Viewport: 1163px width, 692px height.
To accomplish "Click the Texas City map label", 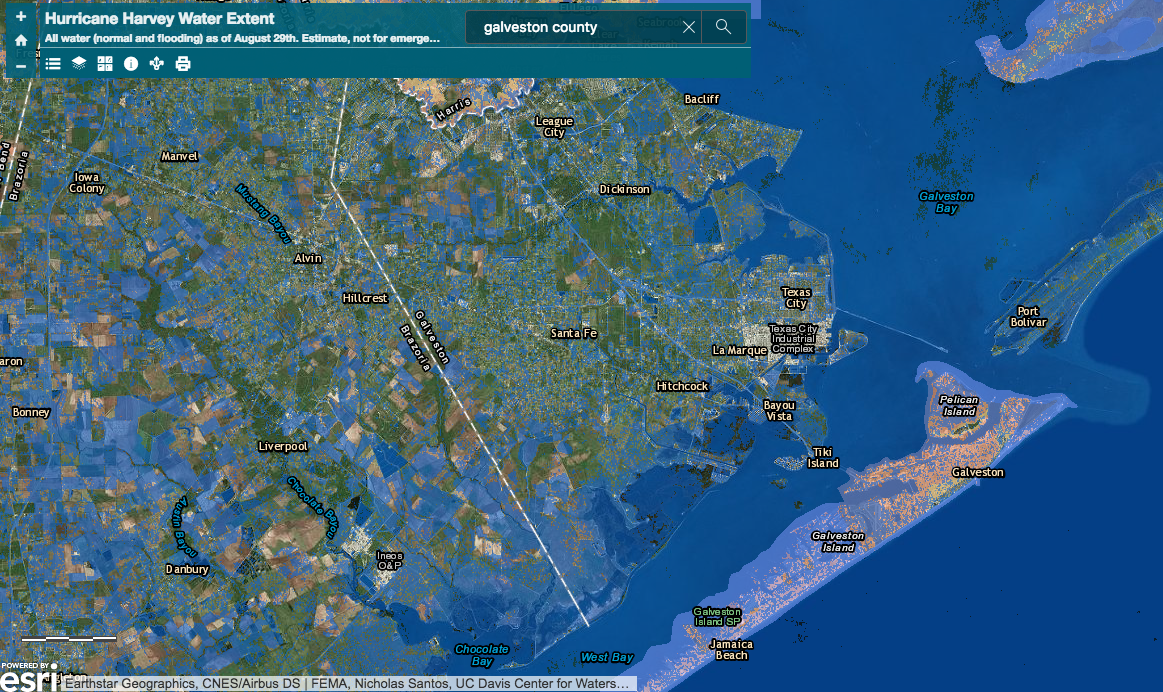I will pos(796,297).
